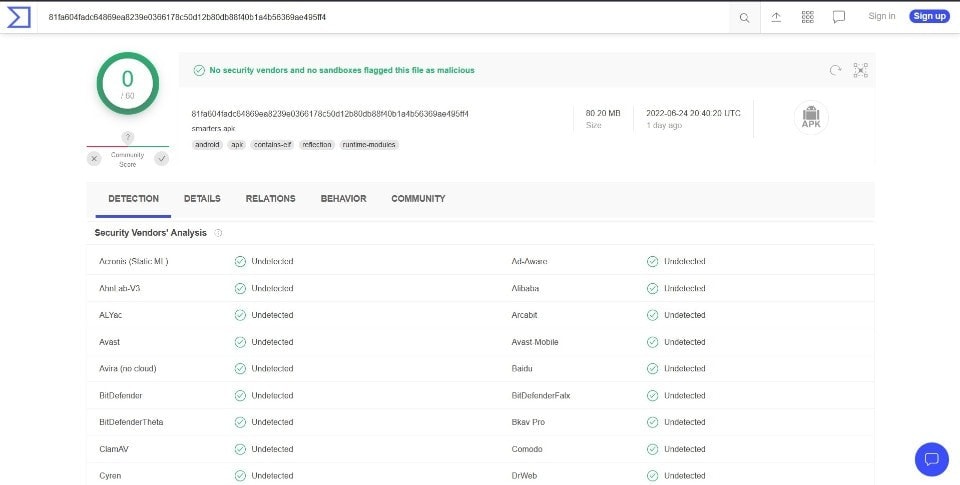Click the Community Score label
The image size is (960, 485).
pos(127,160)
